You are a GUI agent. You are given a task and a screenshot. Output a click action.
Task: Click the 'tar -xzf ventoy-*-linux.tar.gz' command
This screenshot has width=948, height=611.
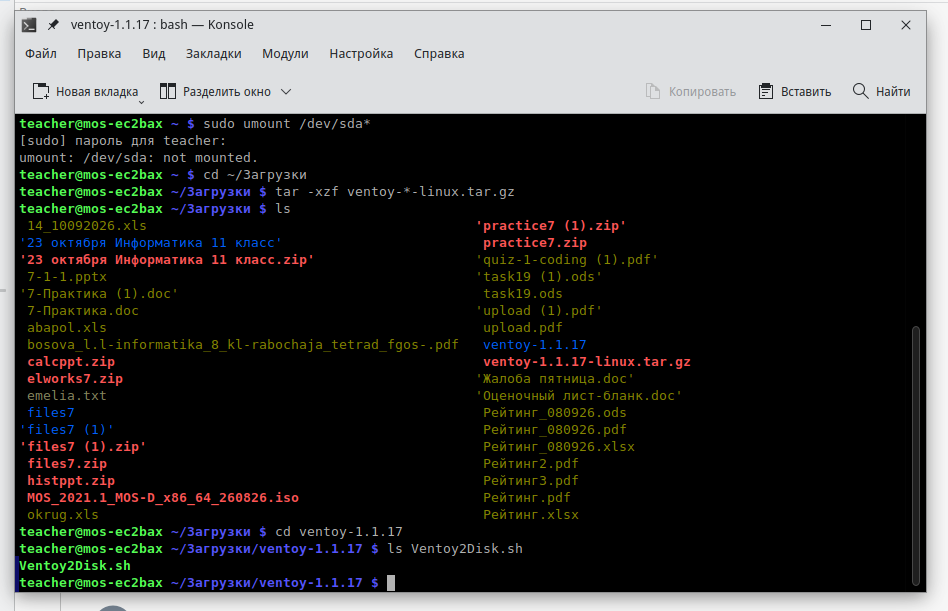[x=395, y=192]
